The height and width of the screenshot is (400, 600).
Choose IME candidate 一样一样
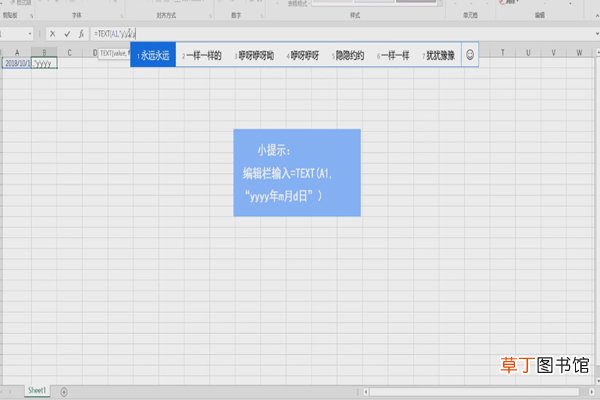tap(393, 55)
